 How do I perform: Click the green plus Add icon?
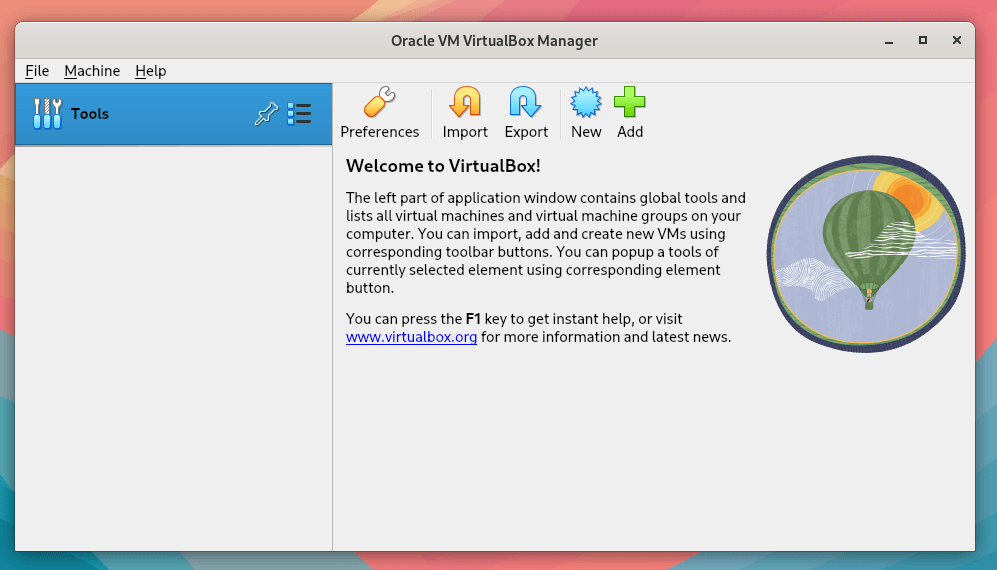pyautogui.click(x=629, y=102)
